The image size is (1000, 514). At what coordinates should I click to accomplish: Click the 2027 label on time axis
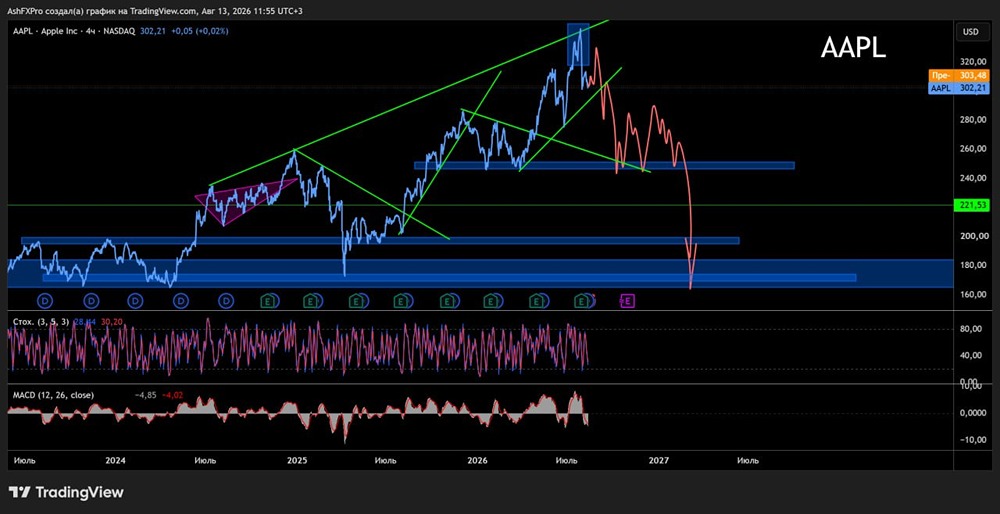pos(658,460)
